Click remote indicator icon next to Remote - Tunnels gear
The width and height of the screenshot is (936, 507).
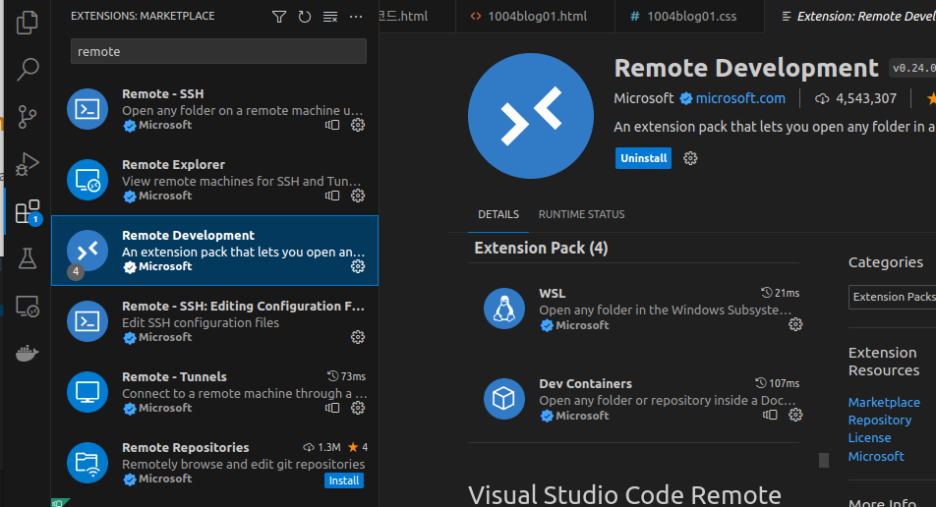(x=332, y=408)
